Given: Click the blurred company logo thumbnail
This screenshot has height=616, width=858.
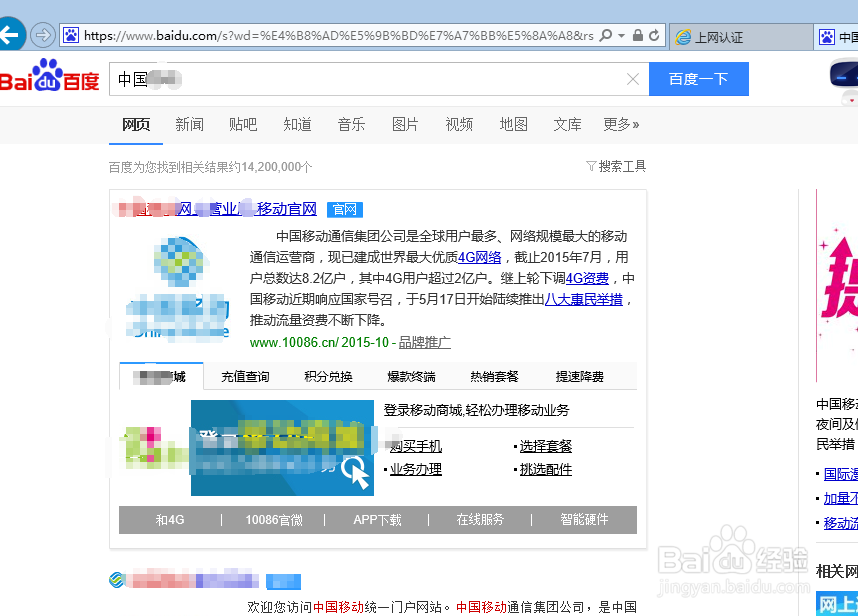Looking at the screenshot, I should 177,288.
